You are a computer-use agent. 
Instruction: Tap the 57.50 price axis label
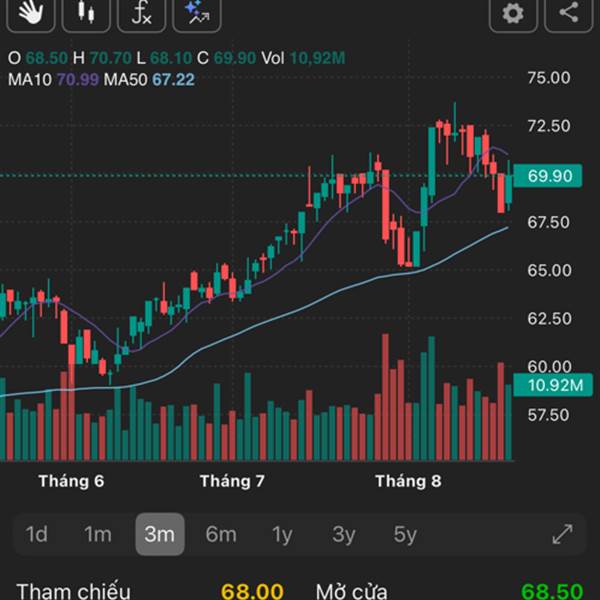[549, 415]
